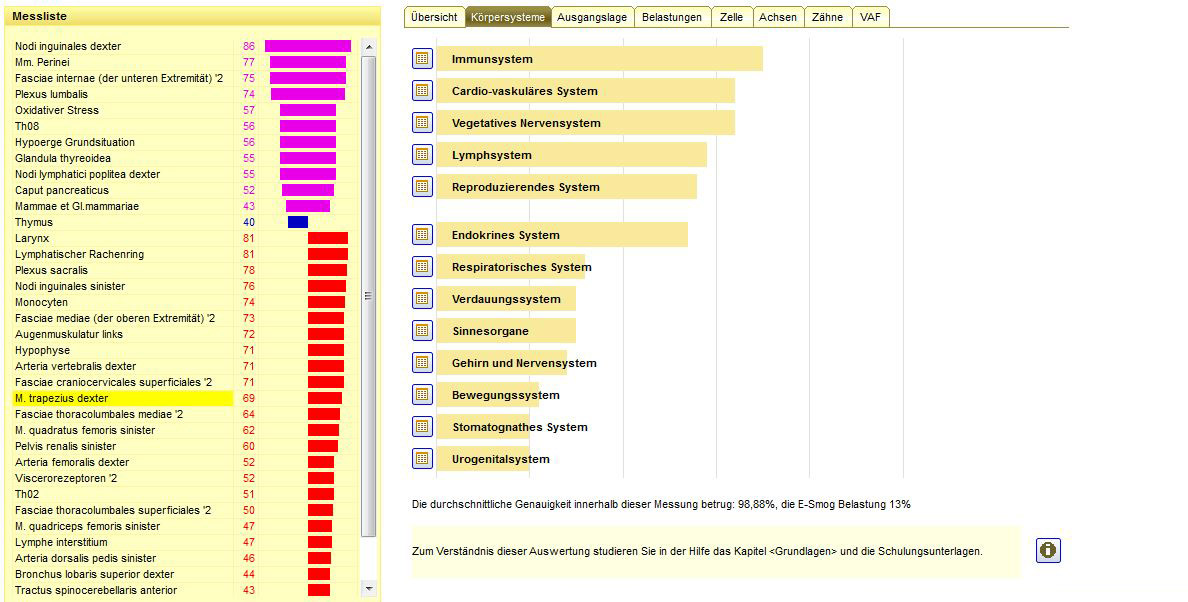The image size is (1188, 602).
Task: Click the Immunsystem bar label
Action: (x=492, y=59)
